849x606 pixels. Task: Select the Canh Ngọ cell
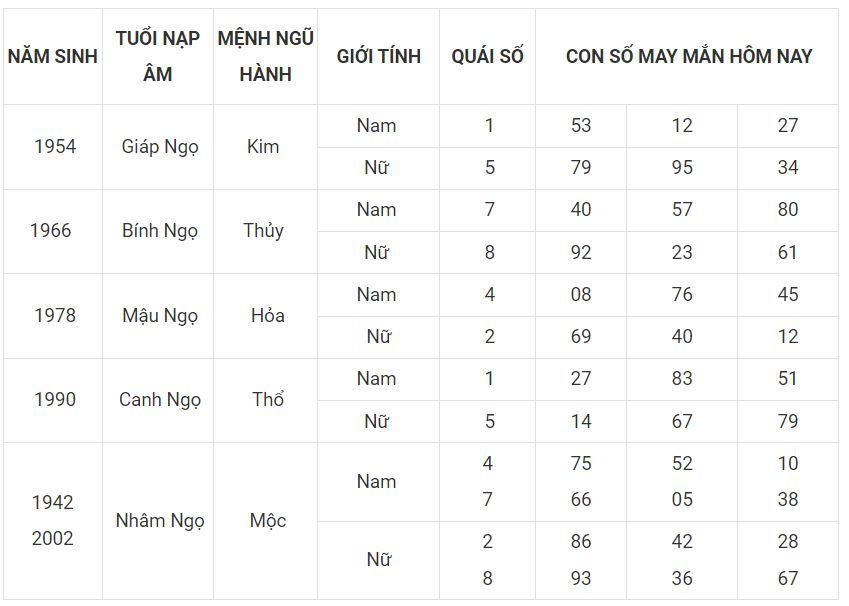(x=160, y=399)
